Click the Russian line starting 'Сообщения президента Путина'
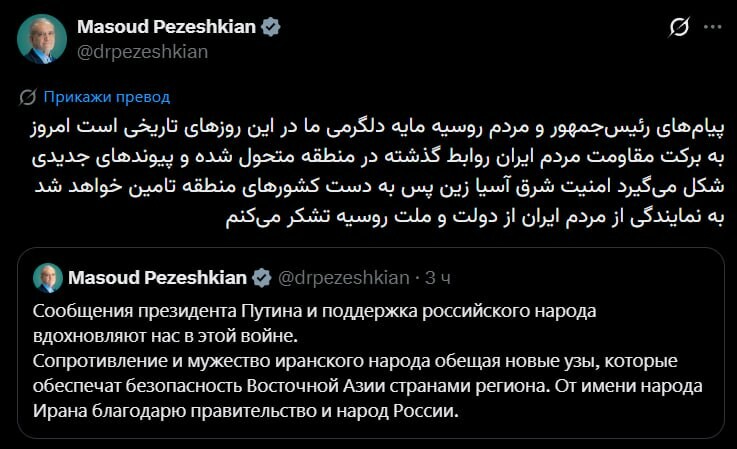Viewport: 737px width, 449px height. (314, 310)
